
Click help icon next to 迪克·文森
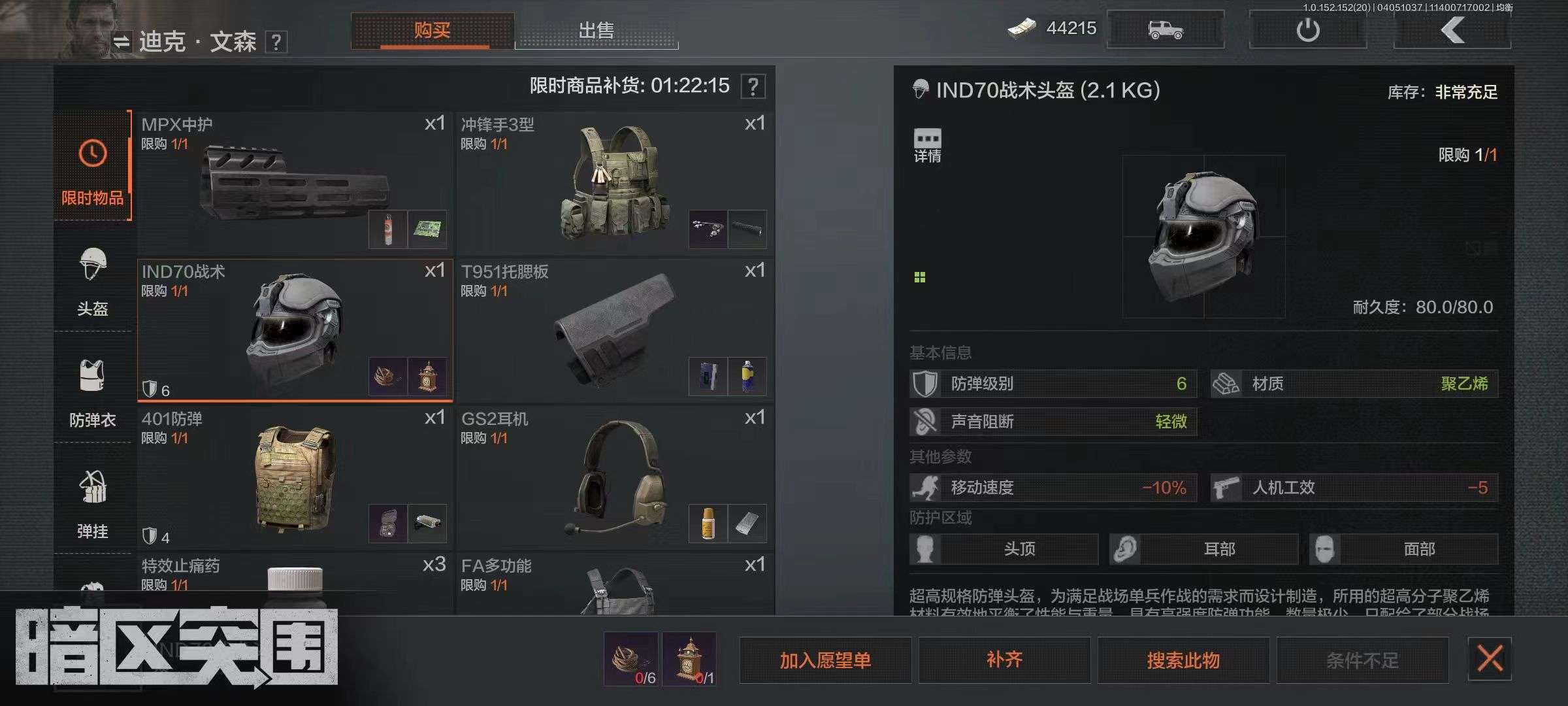click(276, 42)
